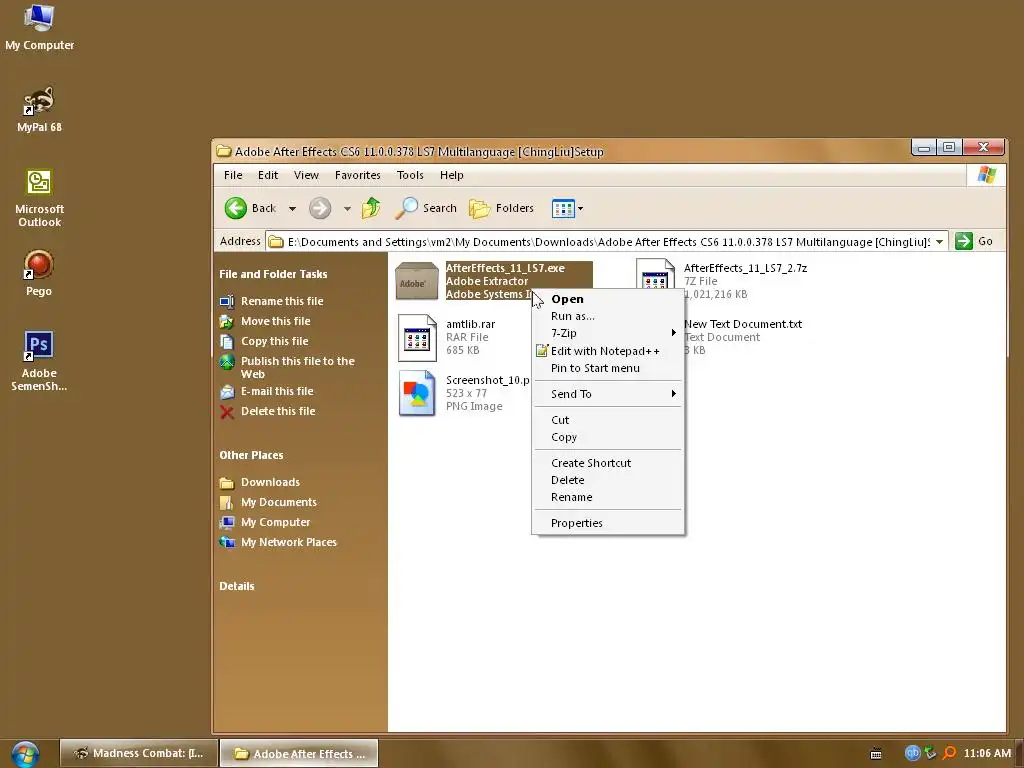This screenshot has height=768, width=1024.
Task: Expand Send To submenu
Action: click(607, 394)
